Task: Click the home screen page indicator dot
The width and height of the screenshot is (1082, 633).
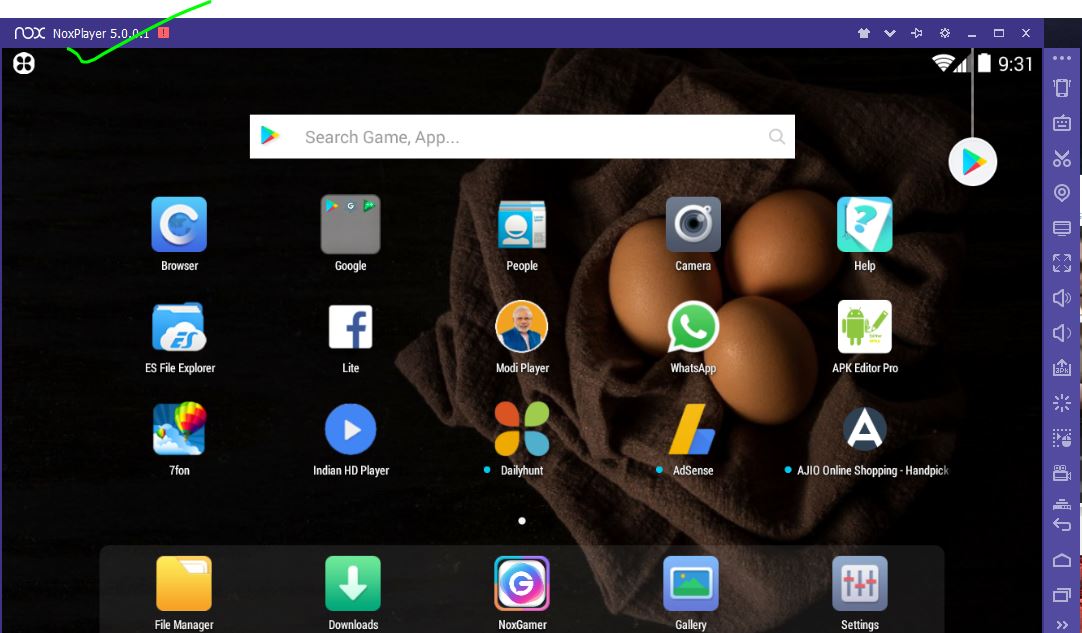Action: 522,520
